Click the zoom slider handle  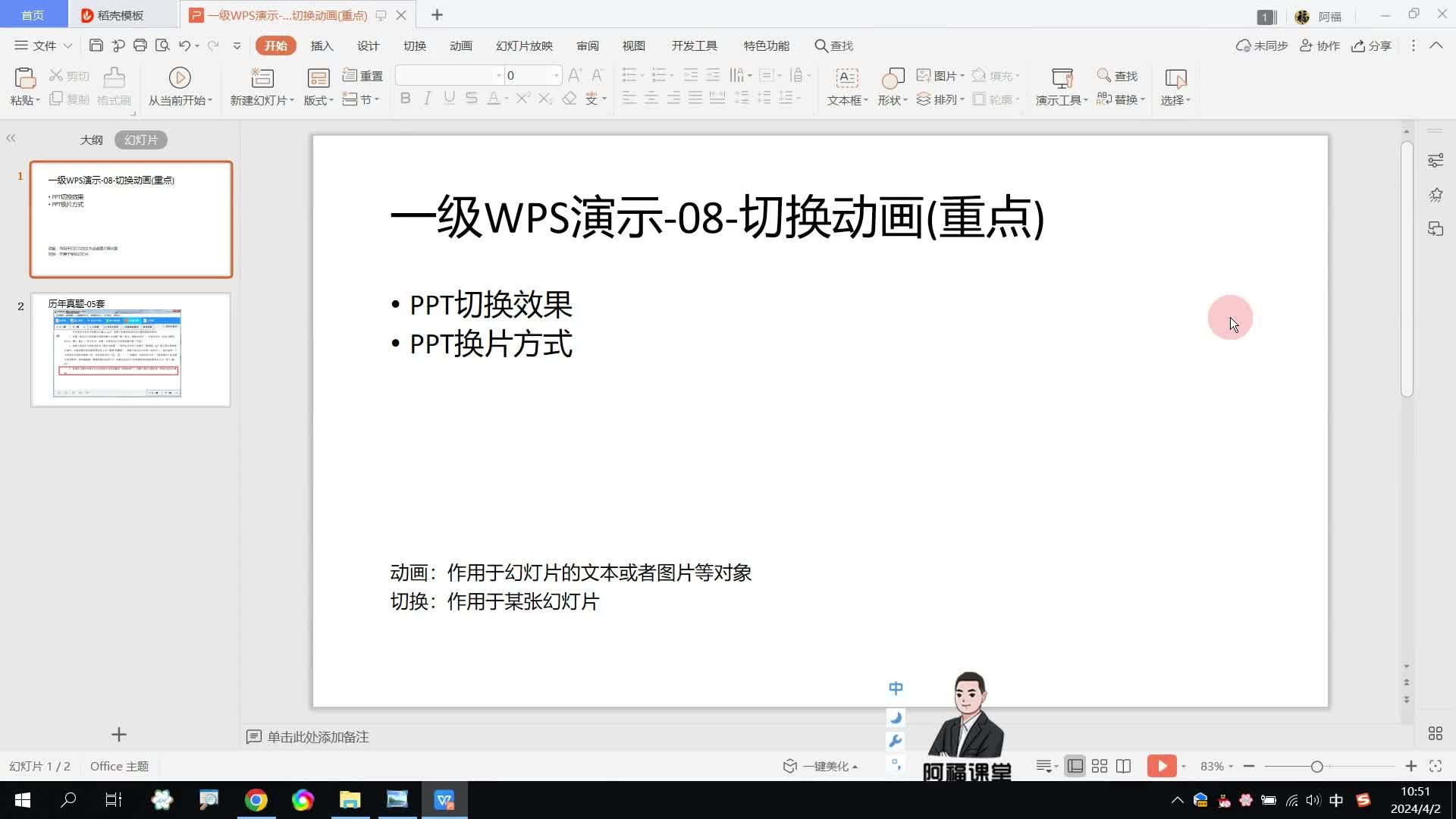[x=1317, y=767]
